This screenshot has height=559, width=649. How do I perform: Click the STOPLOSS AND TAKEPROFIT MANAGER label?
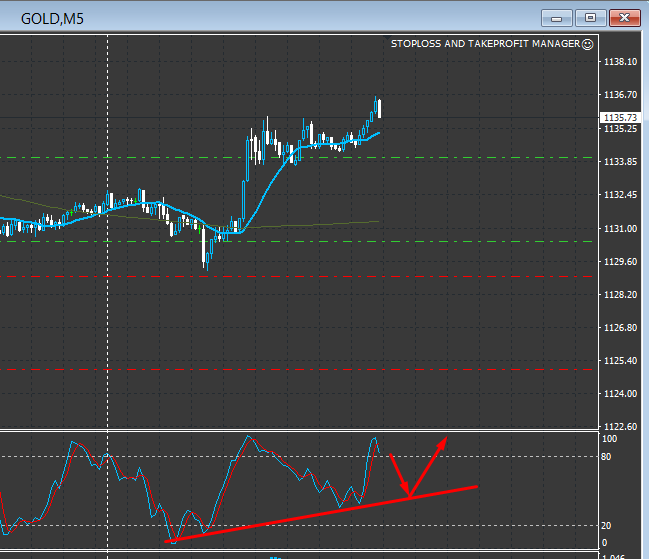coord(486,44)
